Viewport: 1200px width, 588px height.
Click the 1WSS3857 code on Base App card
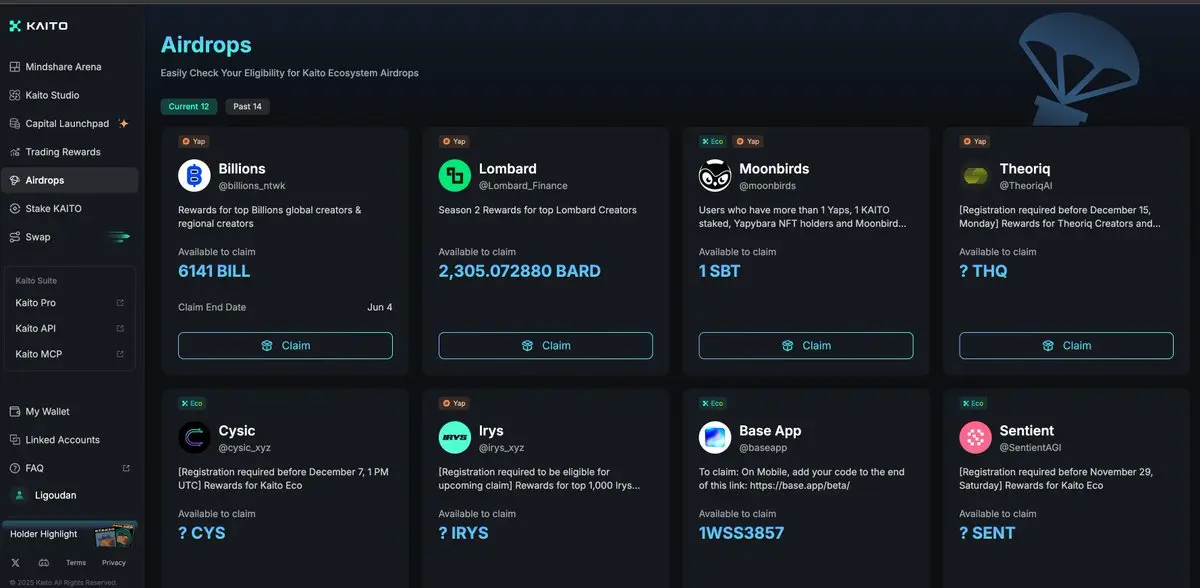(x=741, y=533)
